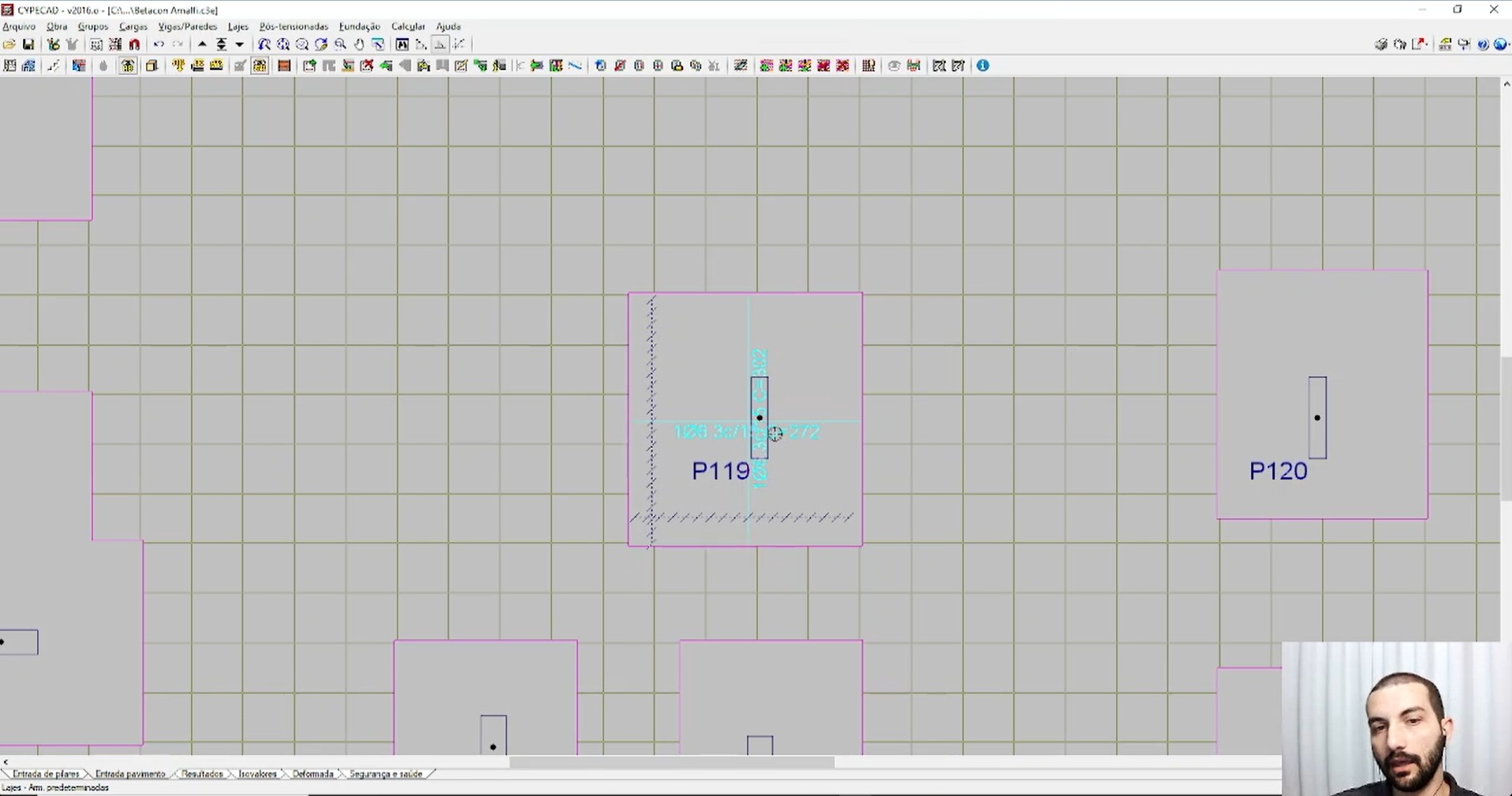Click the pan hand tool icon
This screenshot has height=796, width=1512.
tap(360, 45)
